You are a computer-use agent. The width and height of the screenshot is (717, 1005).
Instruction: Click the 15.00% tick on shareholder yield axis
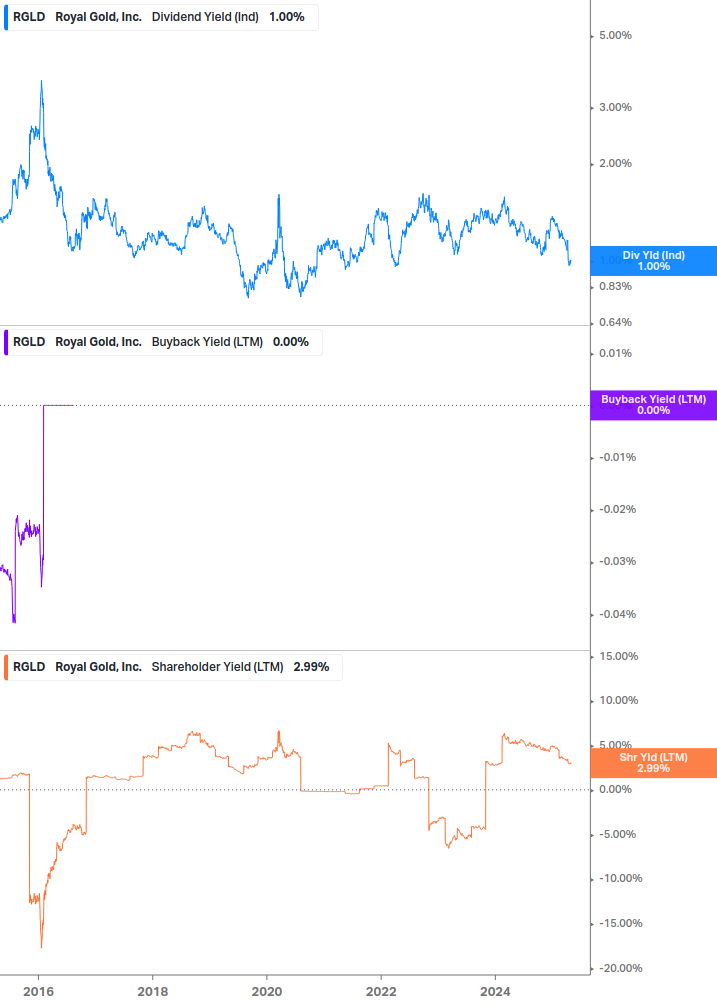pyautogui.click(x=618, y=656)
